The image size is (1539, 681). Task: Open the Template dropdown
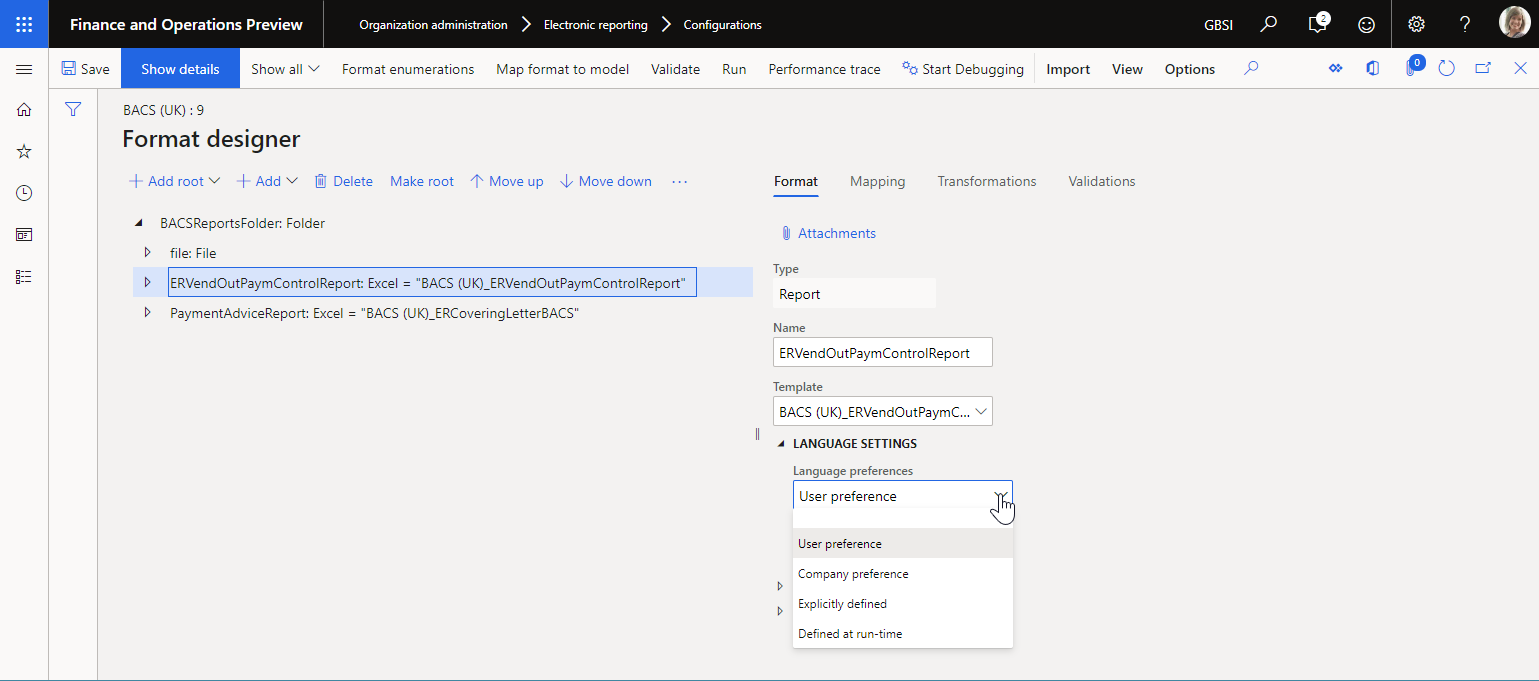[982, 411]
